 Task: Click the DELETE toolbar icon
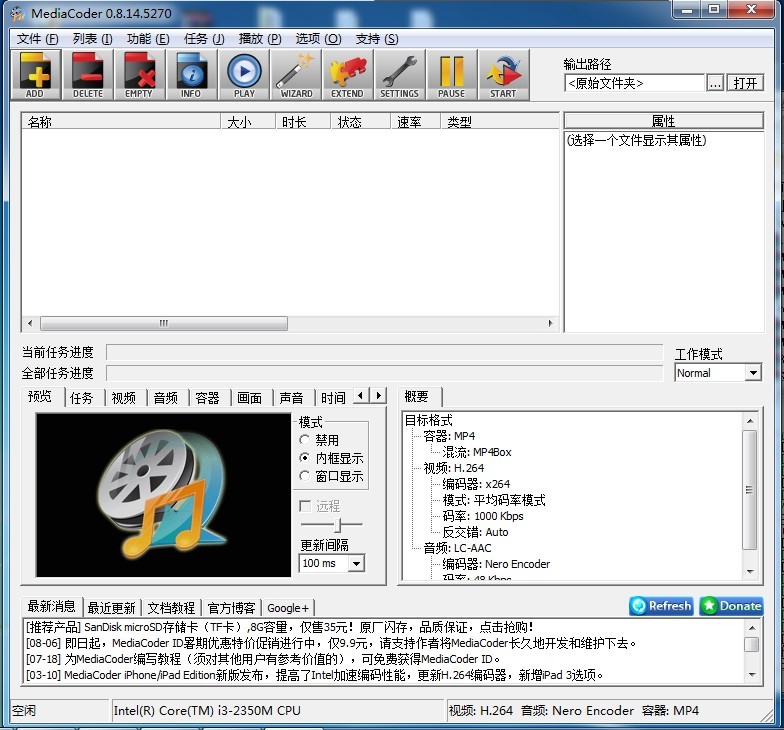[x=87, y=75]
